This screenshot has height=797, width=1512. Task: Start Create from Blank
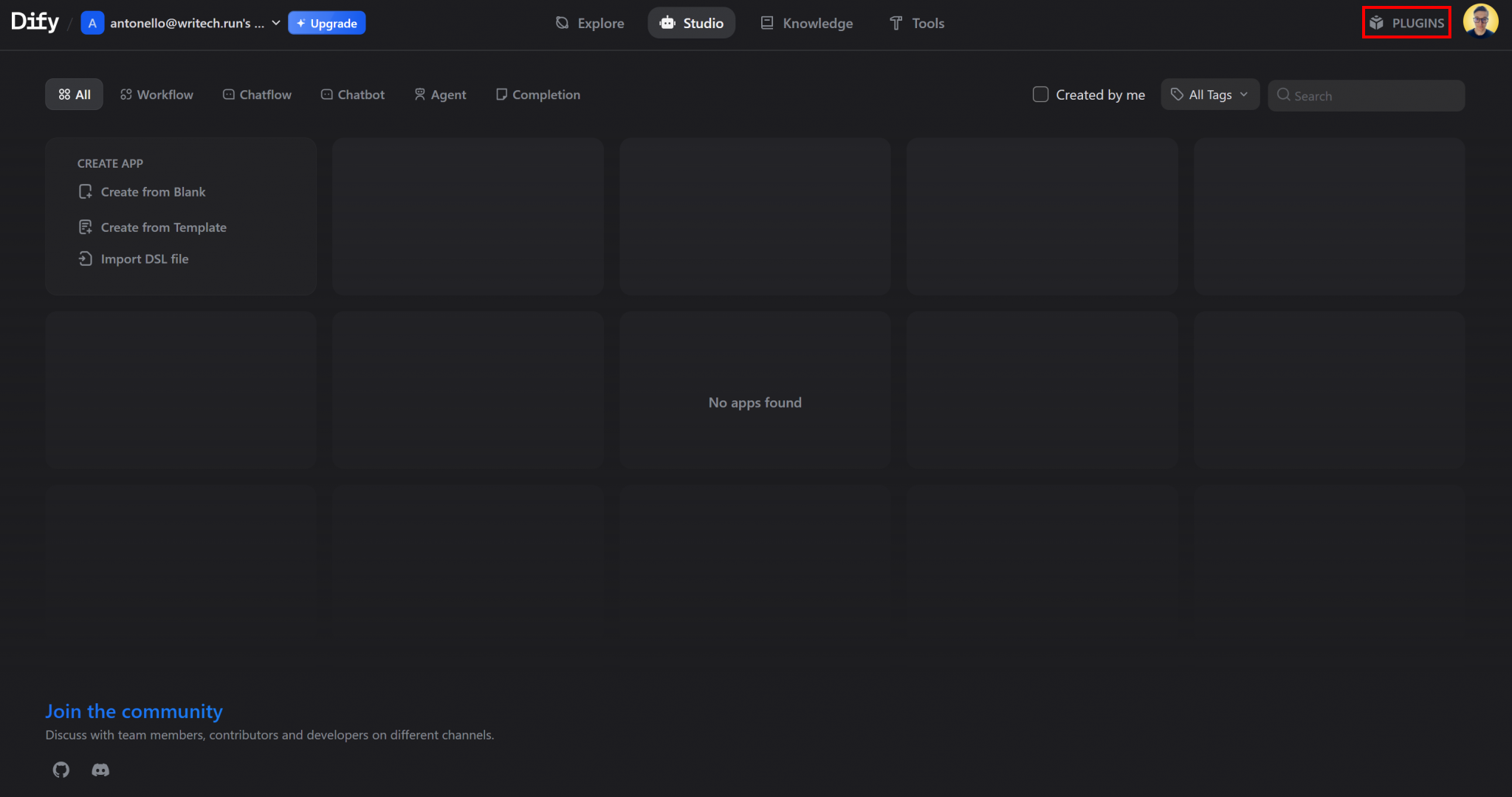pyautogui.click(x=152, y=191)
